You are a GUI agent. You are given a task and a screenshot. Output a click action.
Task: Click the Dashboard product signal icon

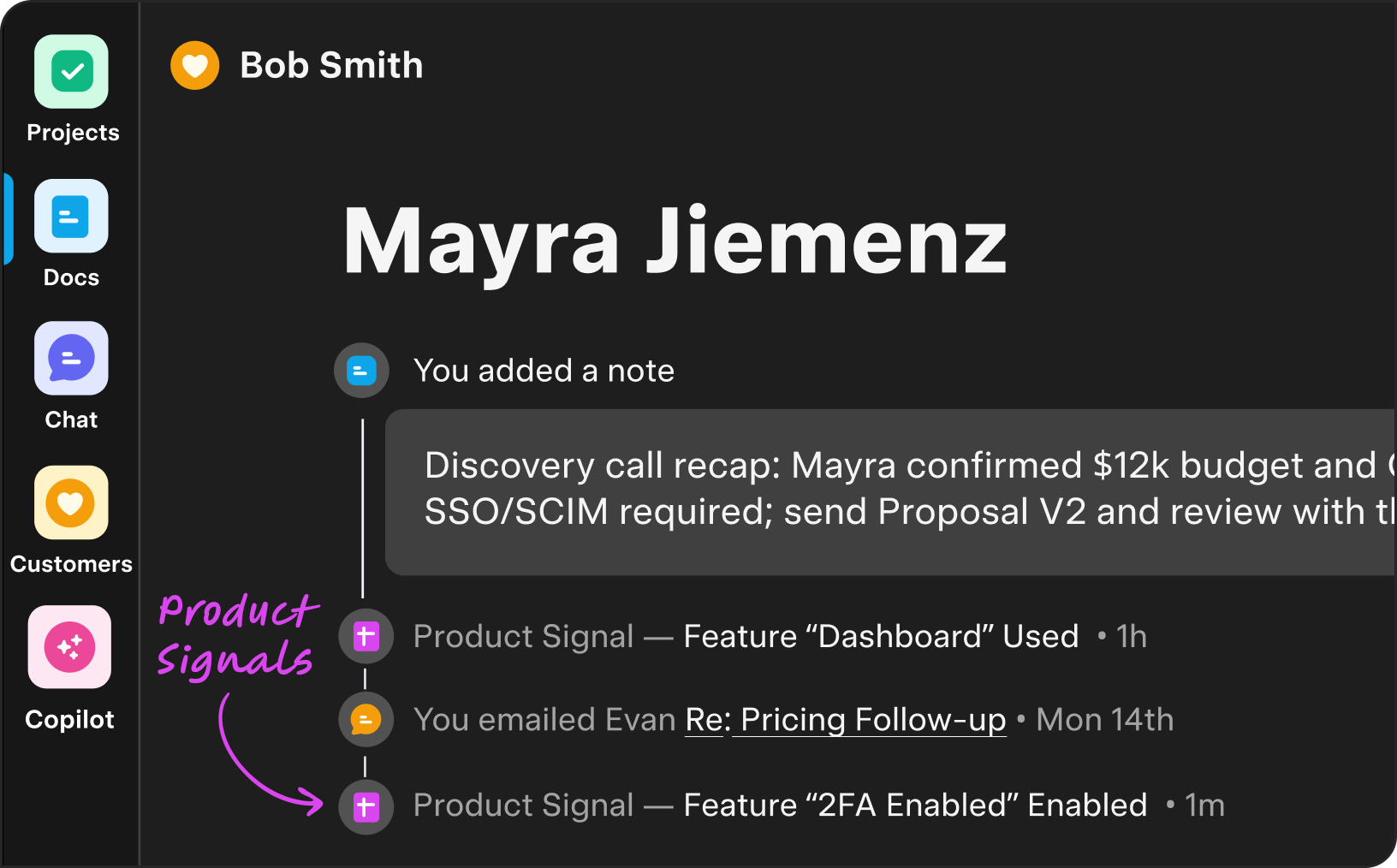[x=366, y=637]
